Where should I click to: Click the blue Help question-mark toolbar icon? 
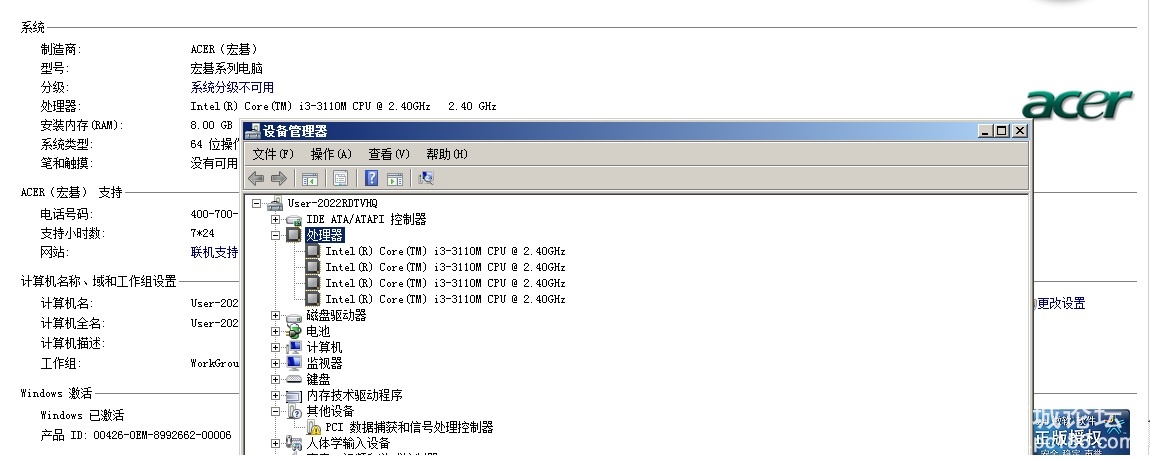click(372, 178)
